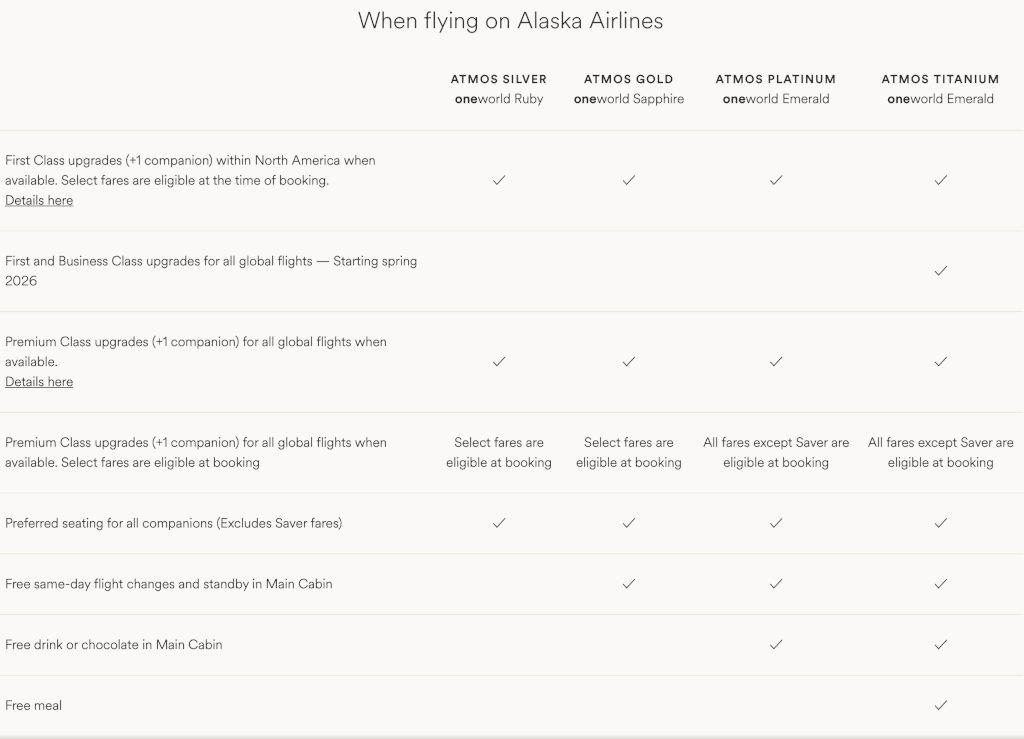Click Atmos Platinum checkmark for free drink or chocolate

pos(776,644)
